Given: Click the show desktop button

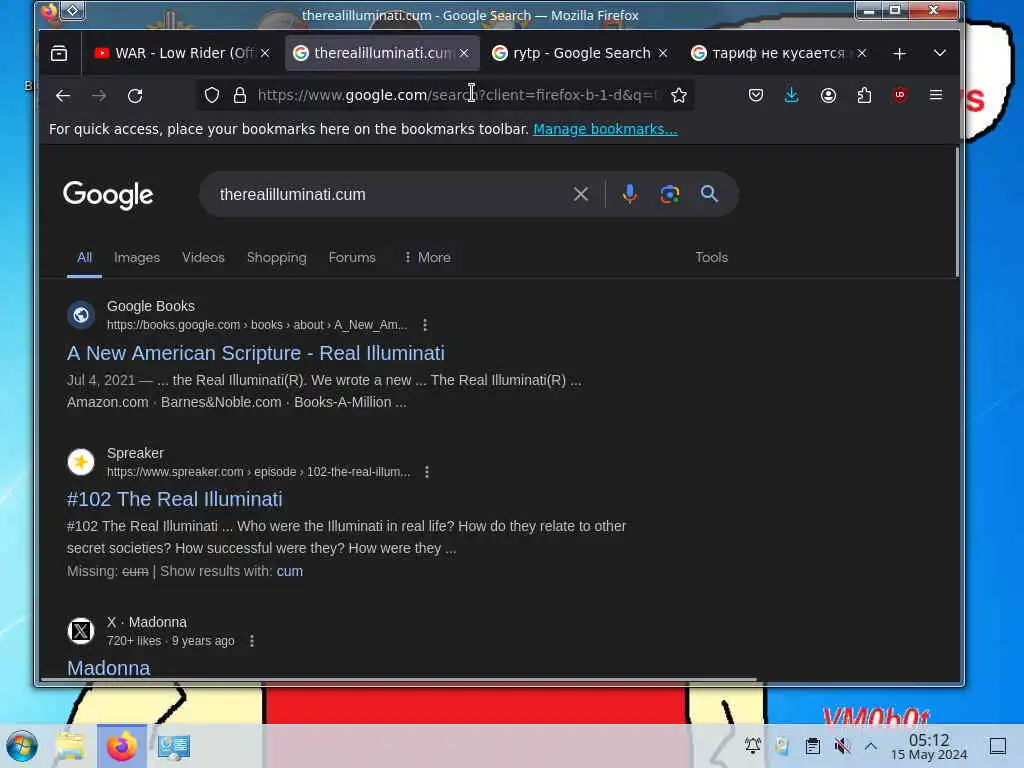Looking at the screenshot, I should point(998,746).
